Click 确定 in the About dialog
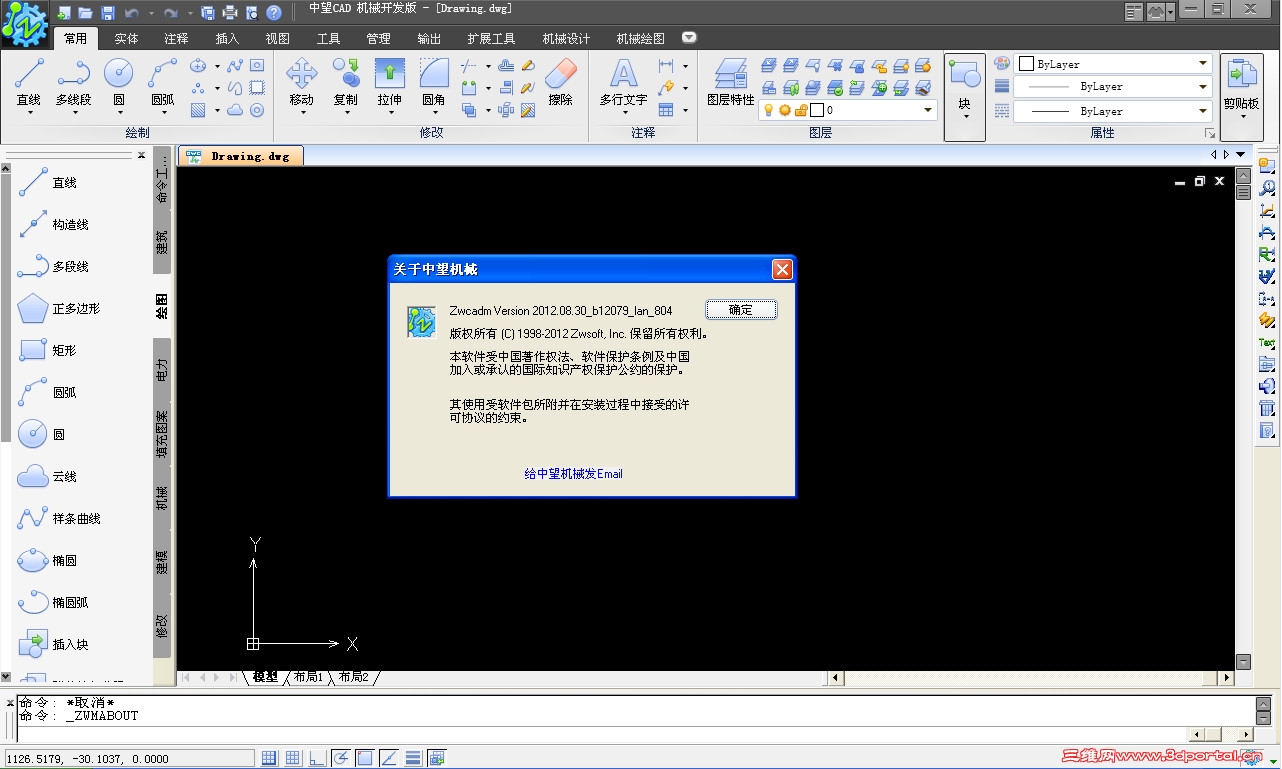The width and height of the screenshot is (1282, 769). point(741,310)
